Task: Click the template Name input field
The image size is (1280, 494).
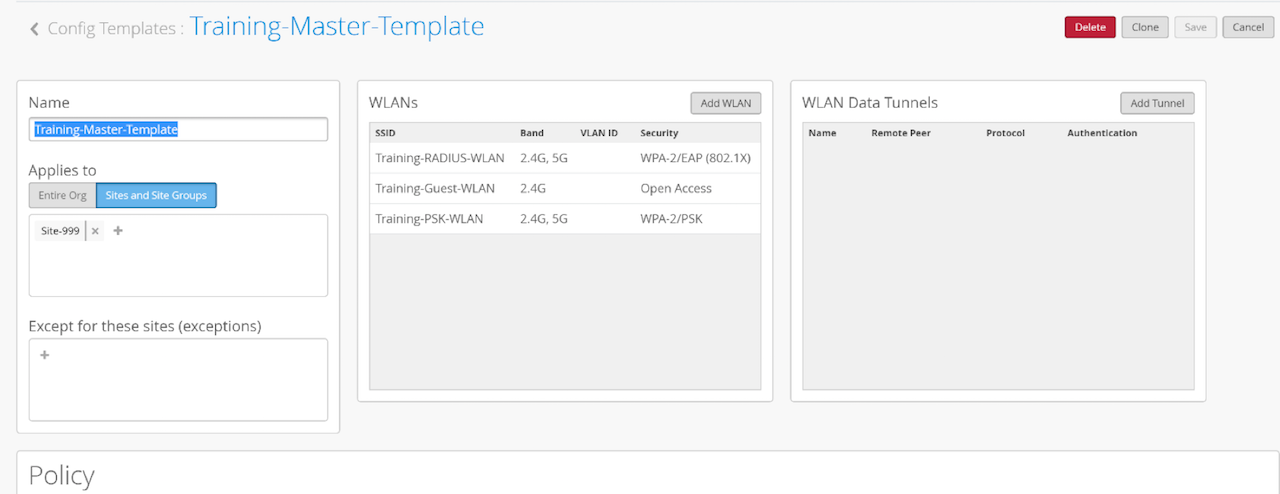Action: (177, 129)
